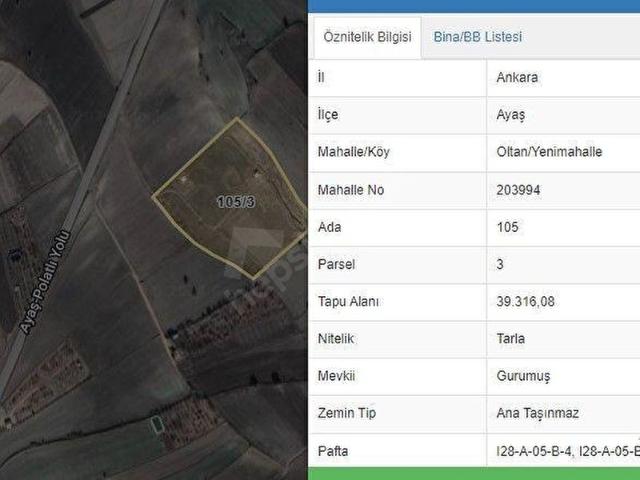Screen dimensions: 640x480
Task: Click the Pafta row label
Action: [x=333, y=451]
